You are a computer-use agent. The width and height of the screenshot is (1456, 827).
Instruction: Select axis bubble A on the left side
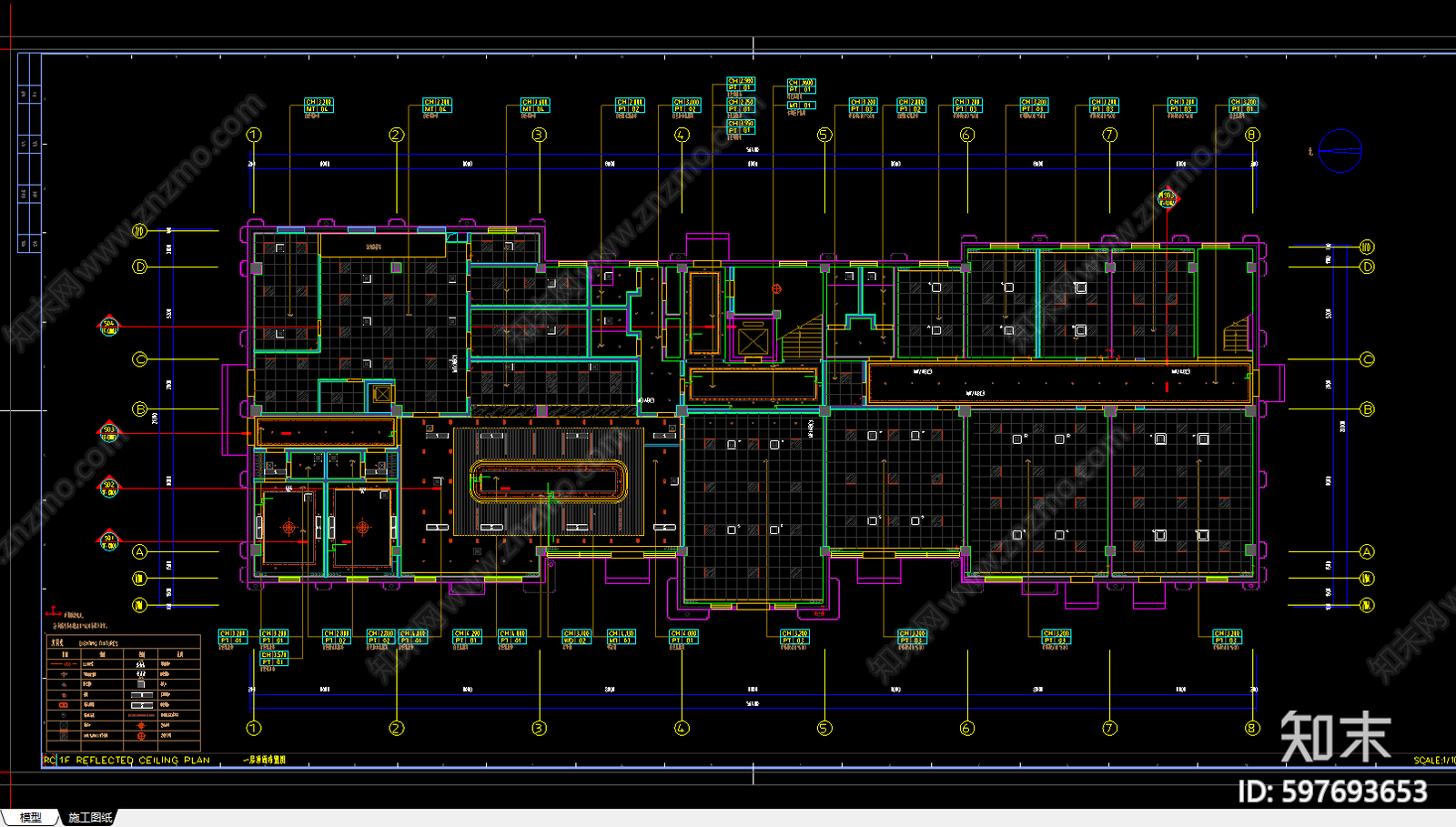tap(140, 551)
